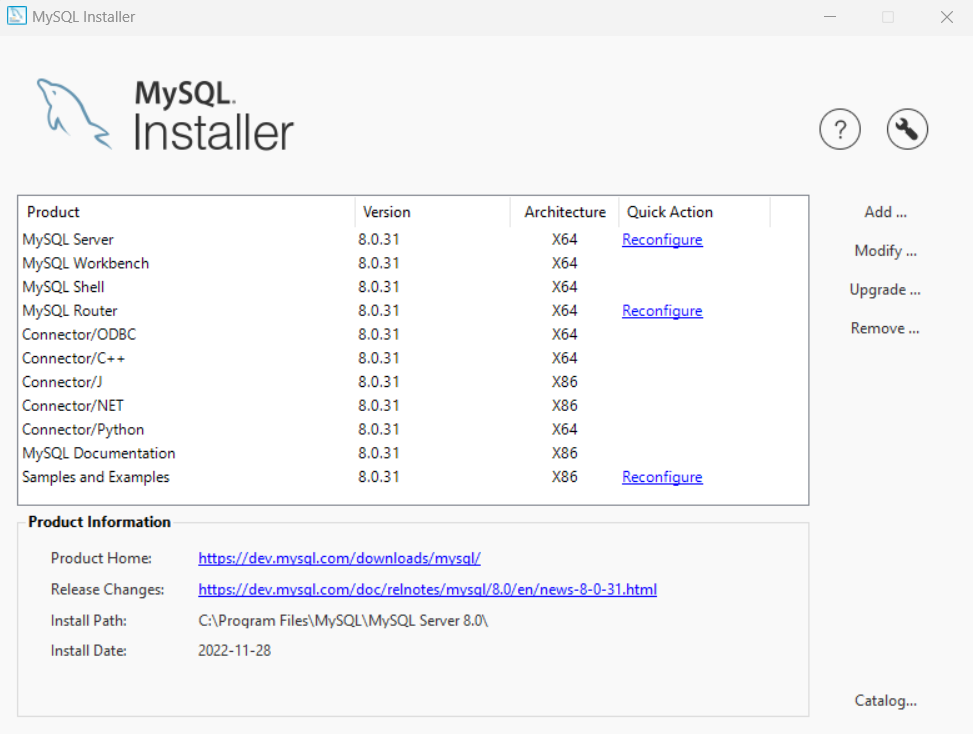This screenshot has height=734, width=973.
Task: Click the Quick Action column header
Action: point(694,212)
